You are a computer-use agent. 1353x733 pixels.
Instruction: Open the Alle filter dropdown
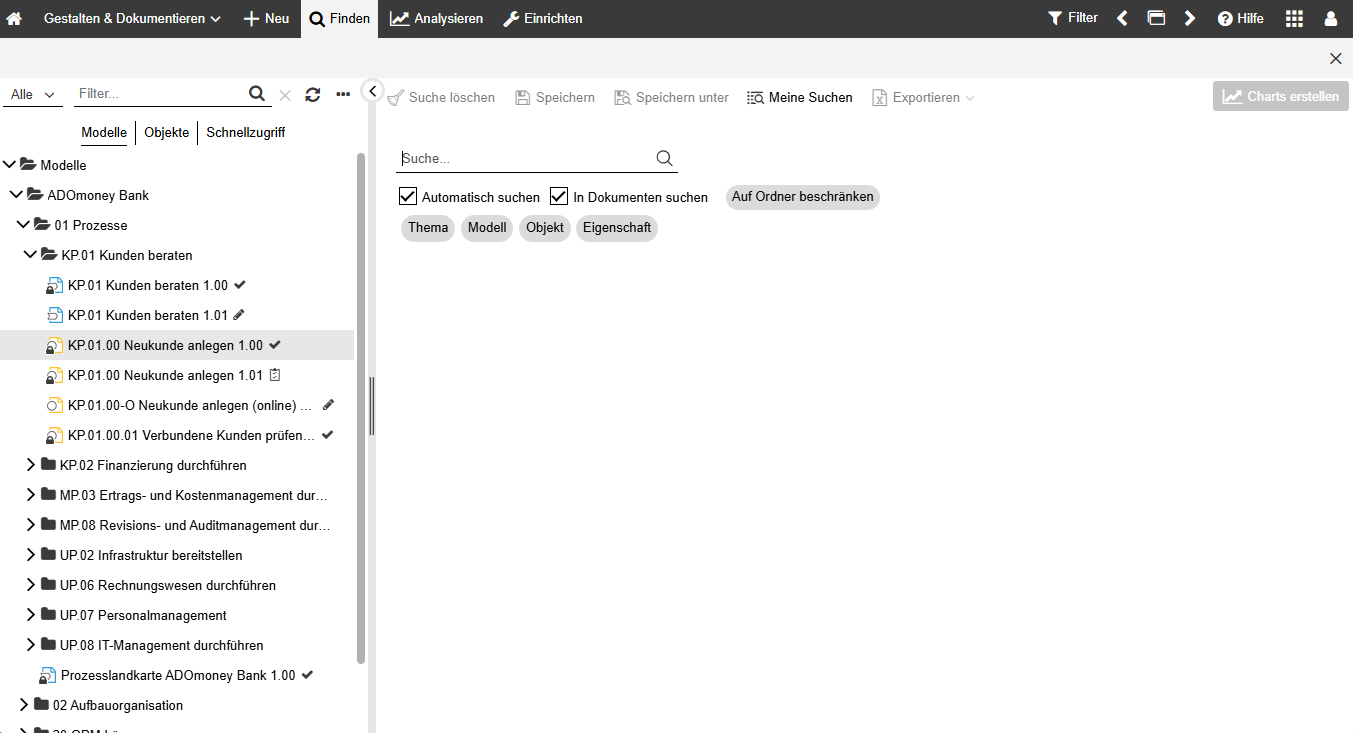33,93
